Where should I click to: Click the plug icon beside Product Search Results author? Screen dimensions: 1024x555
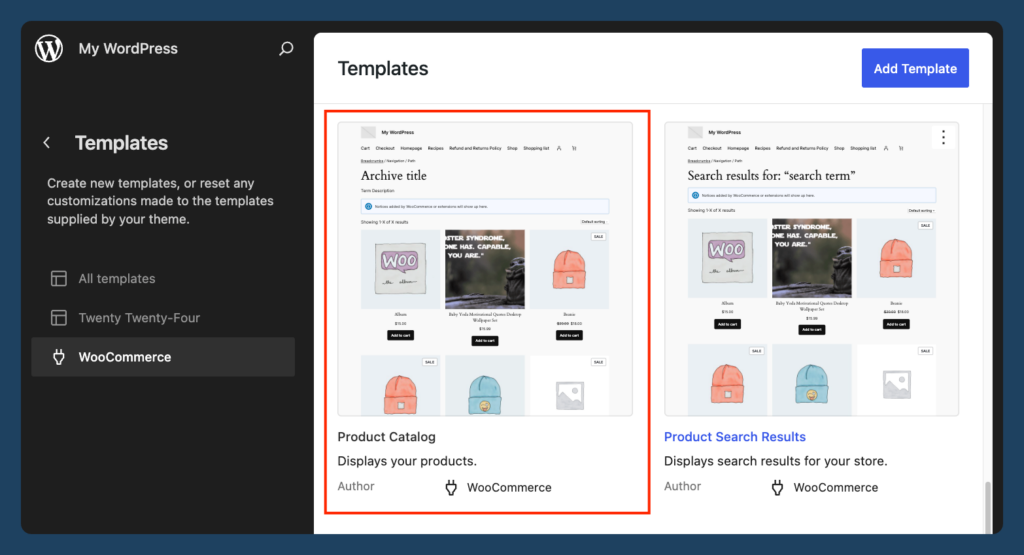[777, 487]
